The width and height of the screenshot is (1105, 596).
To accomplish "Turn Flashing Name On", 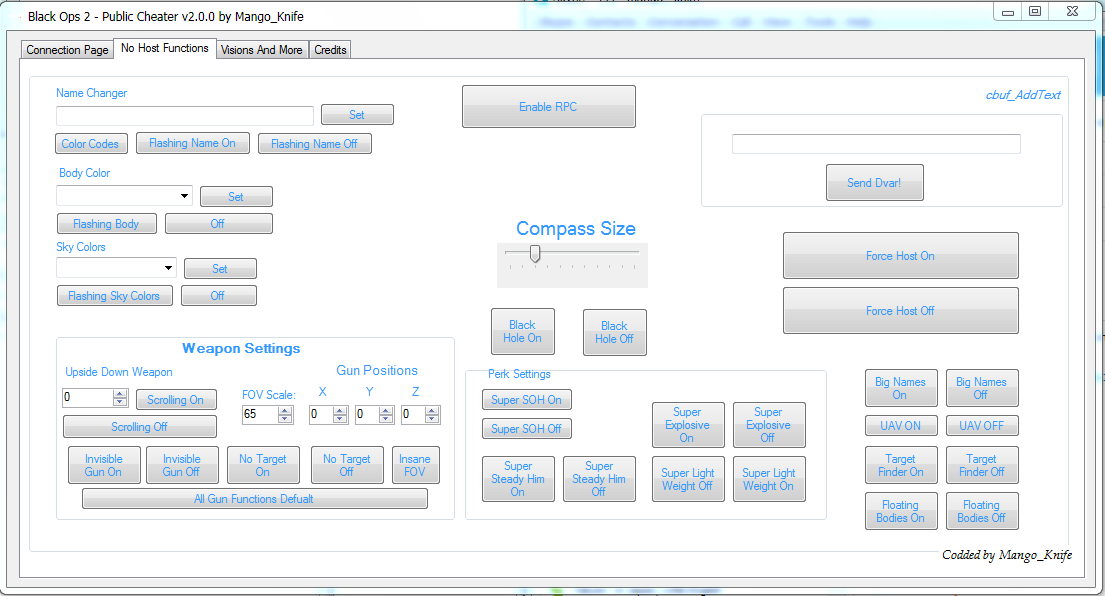I will [x=192, y=143].
